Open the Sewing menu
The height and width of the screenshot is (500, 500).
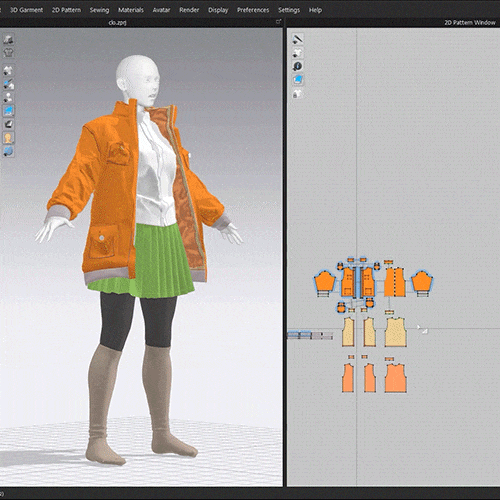click(x=99, y=10)
